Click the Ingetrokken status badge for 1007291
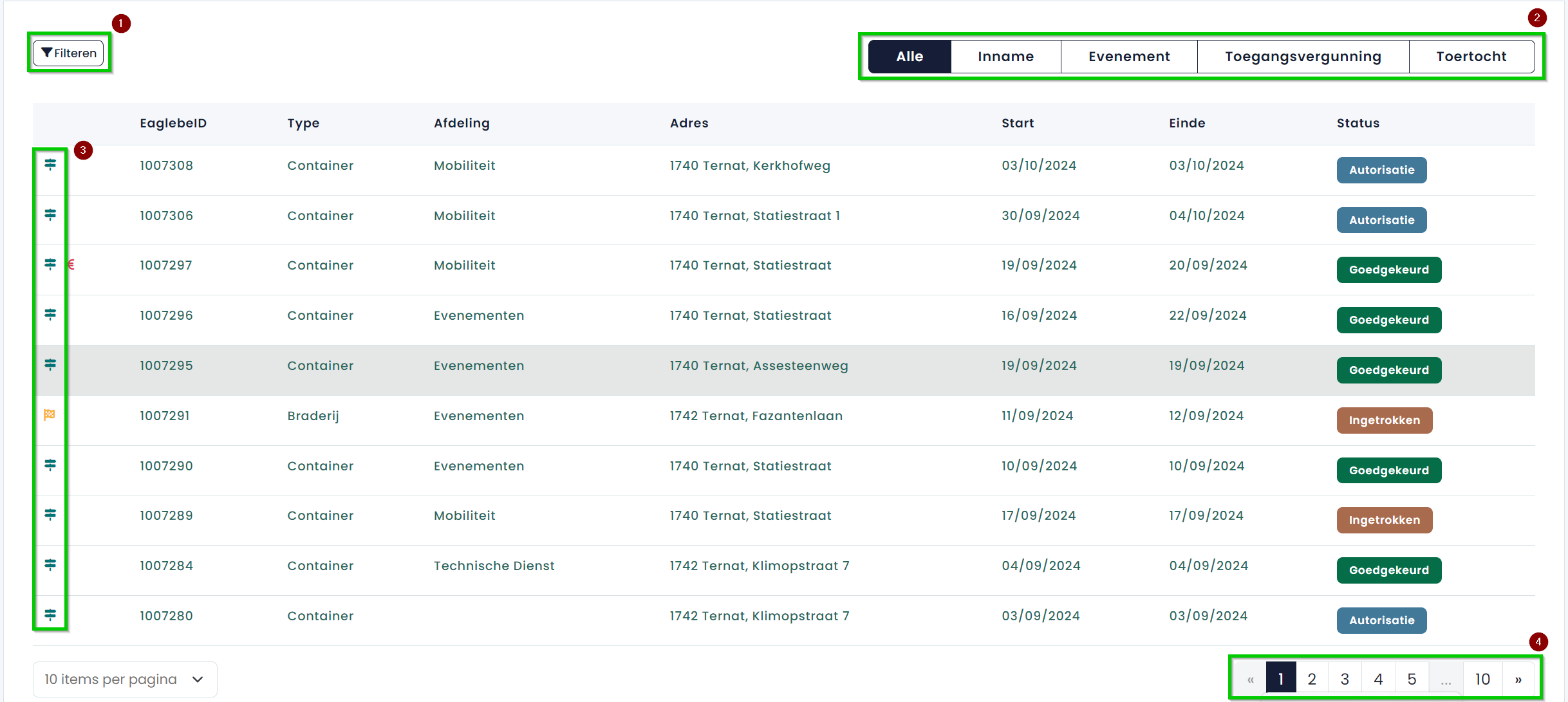The image size is (1568, 702). coord(1384,420)
